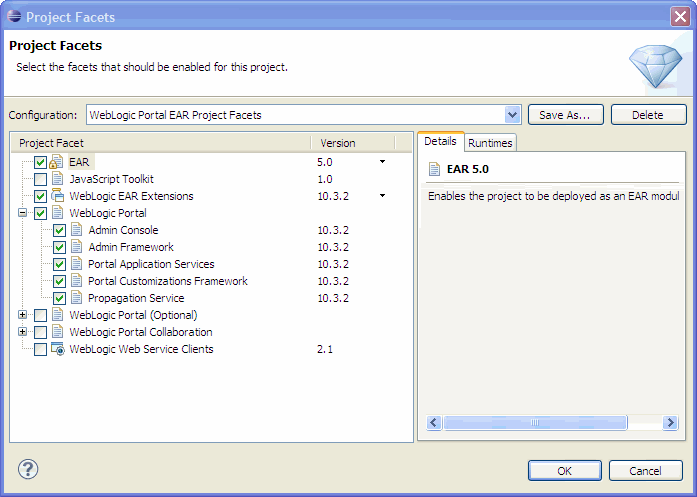Click the WebLogic Web Service Clients icon
The height and width of the screenshot is (497, 697).
click(58, 349)
